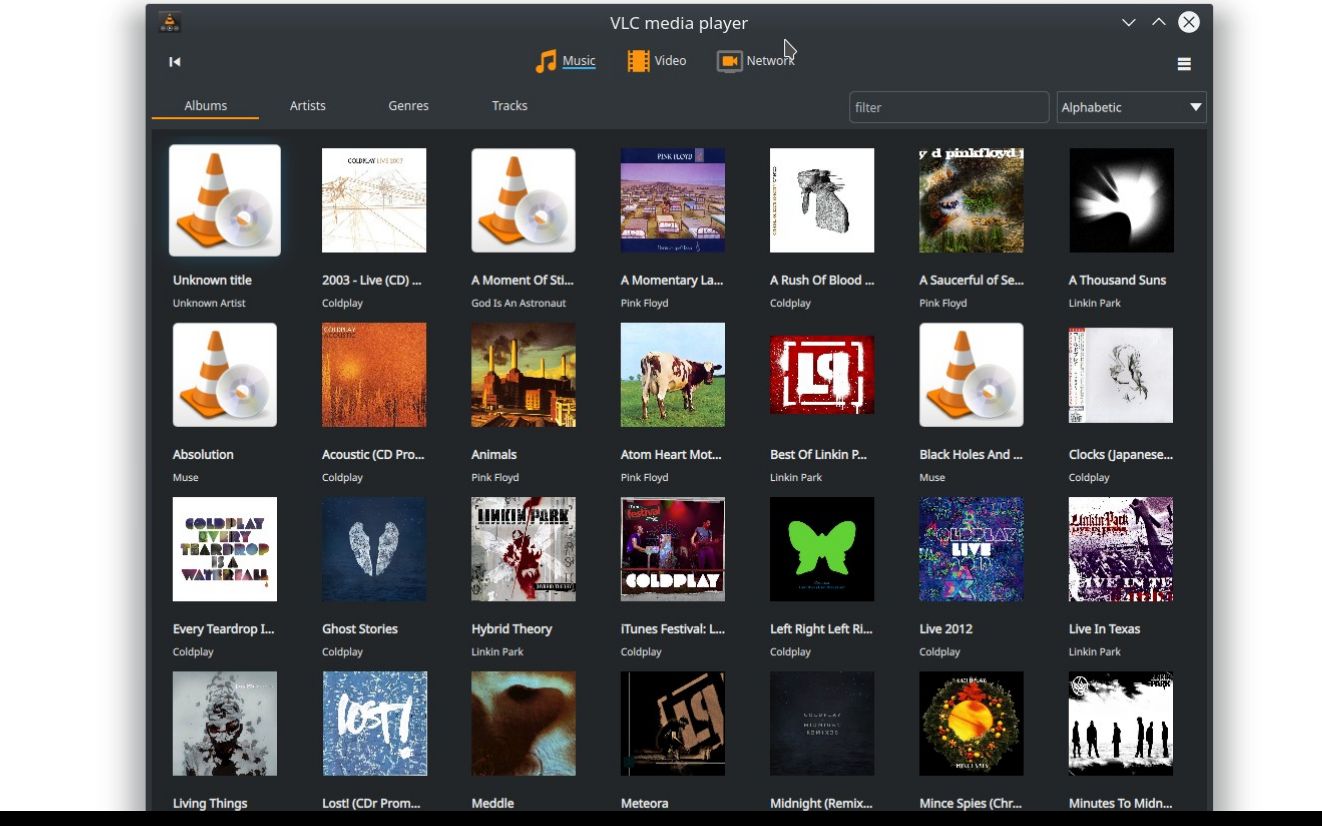This screenshot has width=1322, height=826.
Task: Open Black Holes And Revelations album cover
Action: tap(971, 375)
